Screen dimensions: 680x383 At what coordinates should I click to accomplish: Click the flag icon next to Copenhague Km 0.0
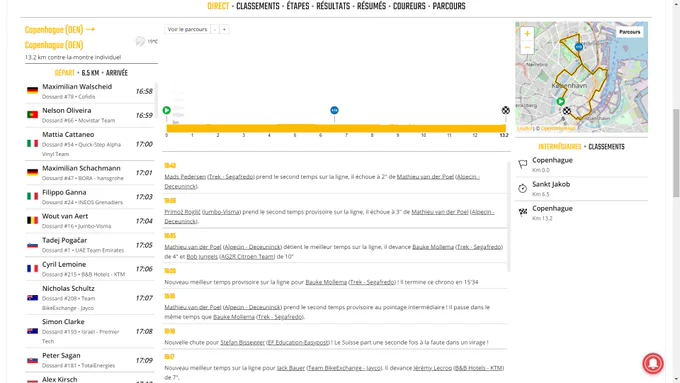[523, 164]
